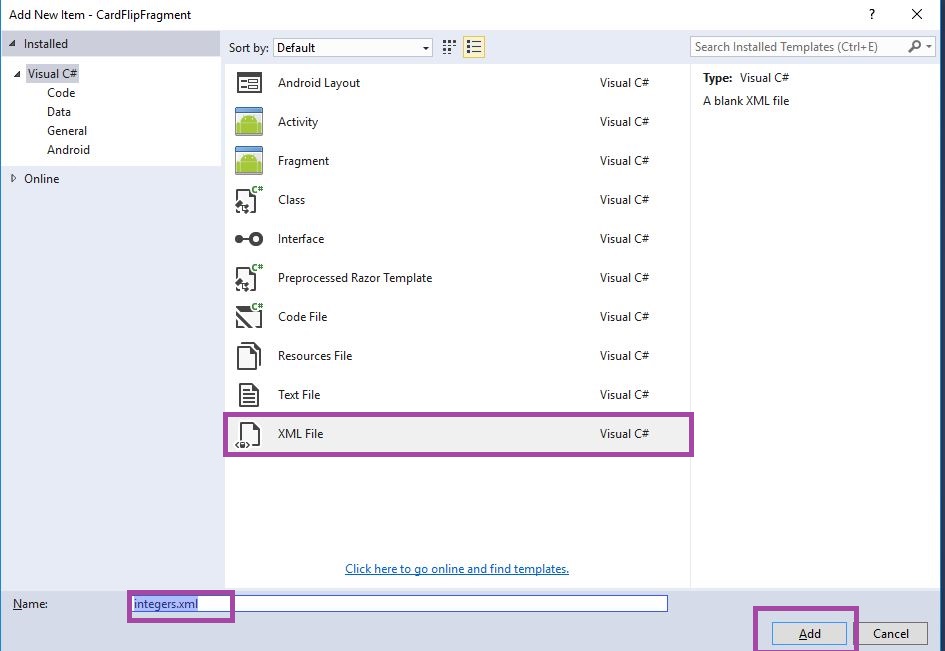The image size is (945, 651).
Task: Click the Text File template icon
Action: pyautogui.click(x=248, y=395)
